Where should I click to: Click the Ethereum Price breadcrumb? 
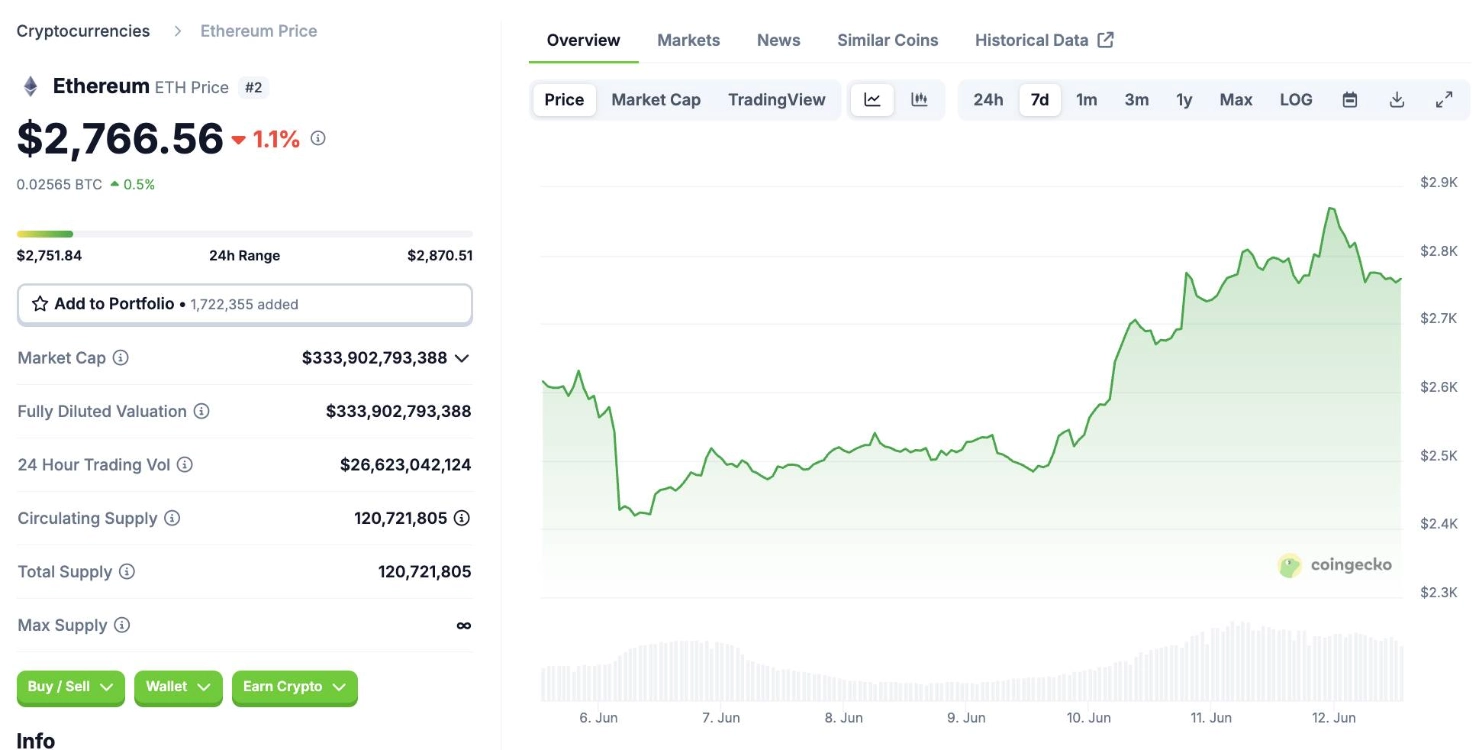click(x=259, y=31)
